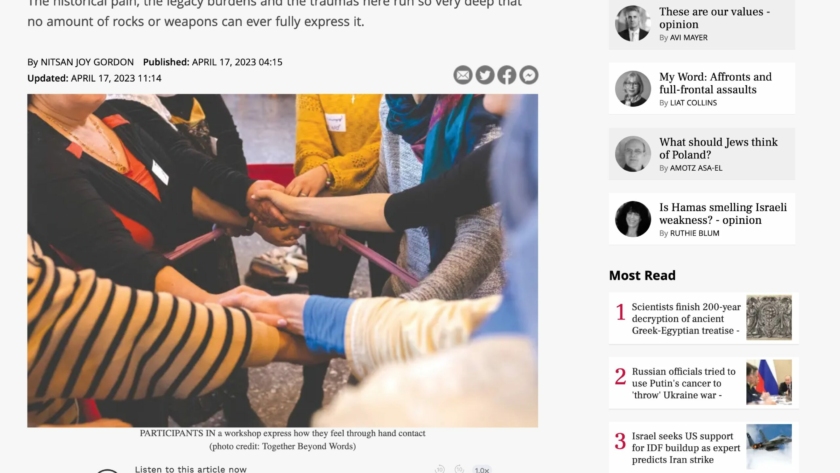840x473 pixels.
Task: Click the workshop hands article photo
Action: 282,260
